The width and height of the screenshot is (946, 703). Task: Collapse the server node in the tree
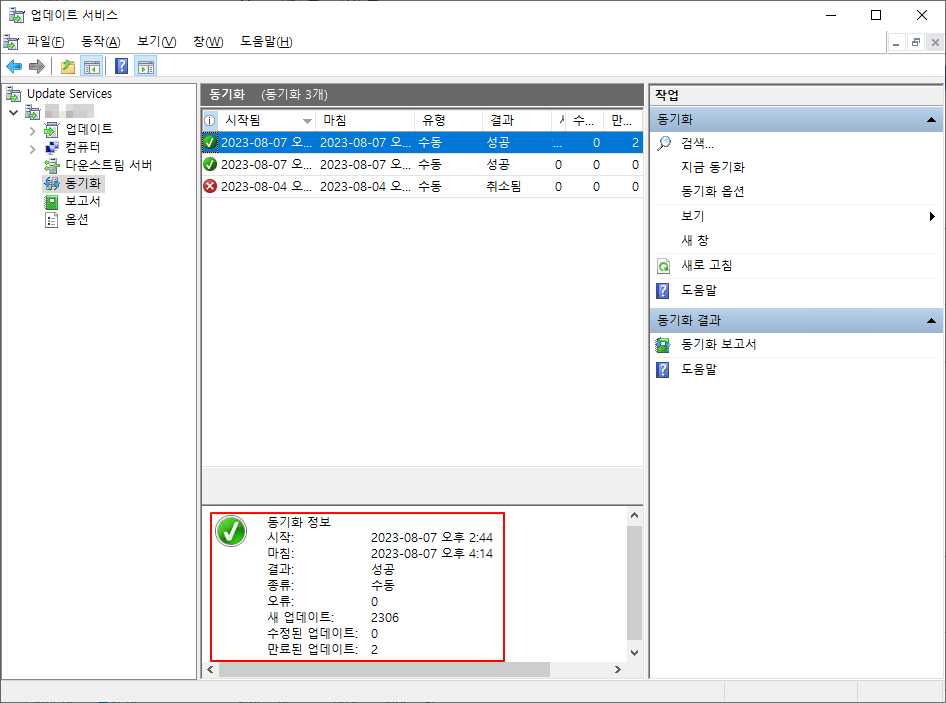click(14, 112)
